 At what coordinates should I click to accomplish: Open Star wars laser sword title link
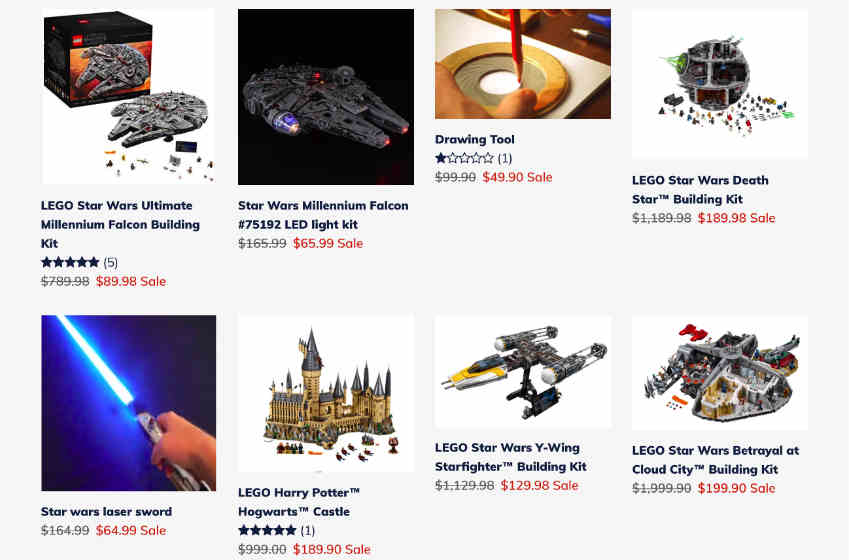(107, 511)
